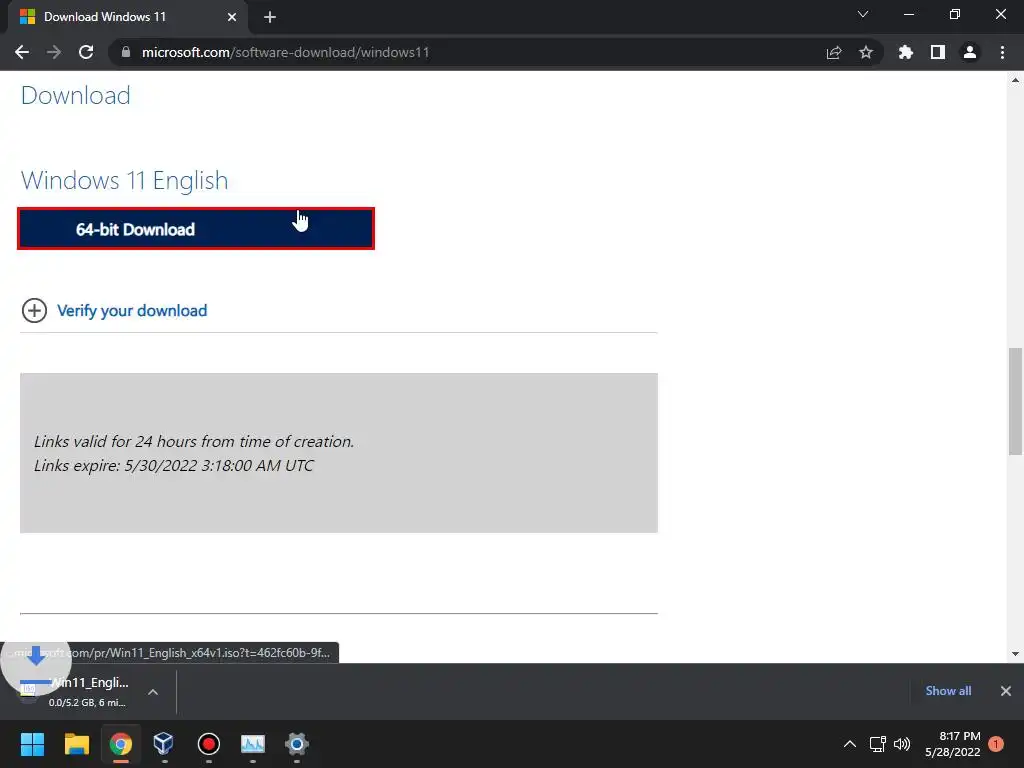Click the scrollbar down arrow
Image resolution: width=1024 pixels, height=768 pixels.
pos(1015,654)
